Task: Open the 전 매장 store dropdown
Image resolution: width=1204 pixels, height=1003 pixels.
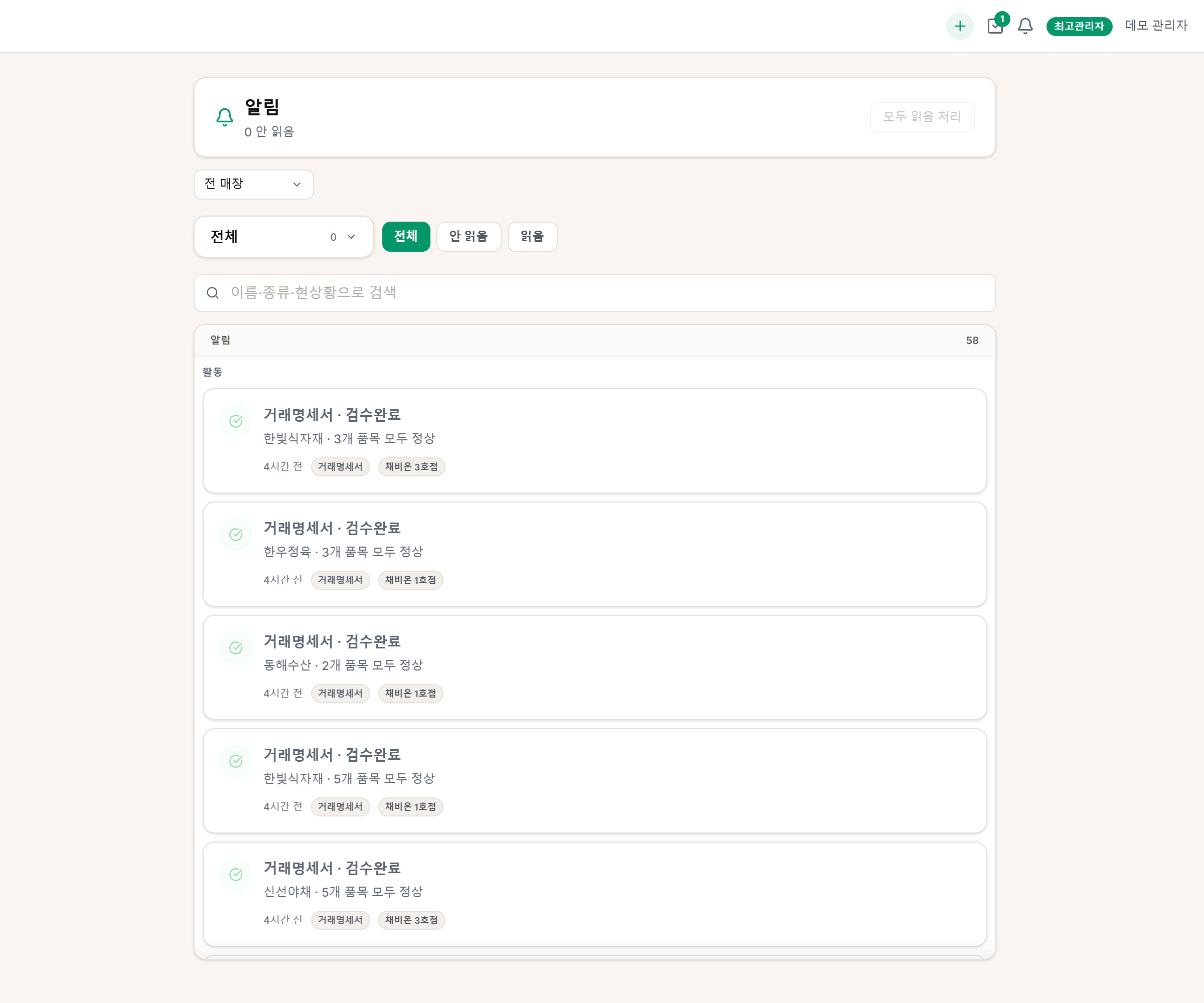Action: pyautogui.click(x=254, y=184)
